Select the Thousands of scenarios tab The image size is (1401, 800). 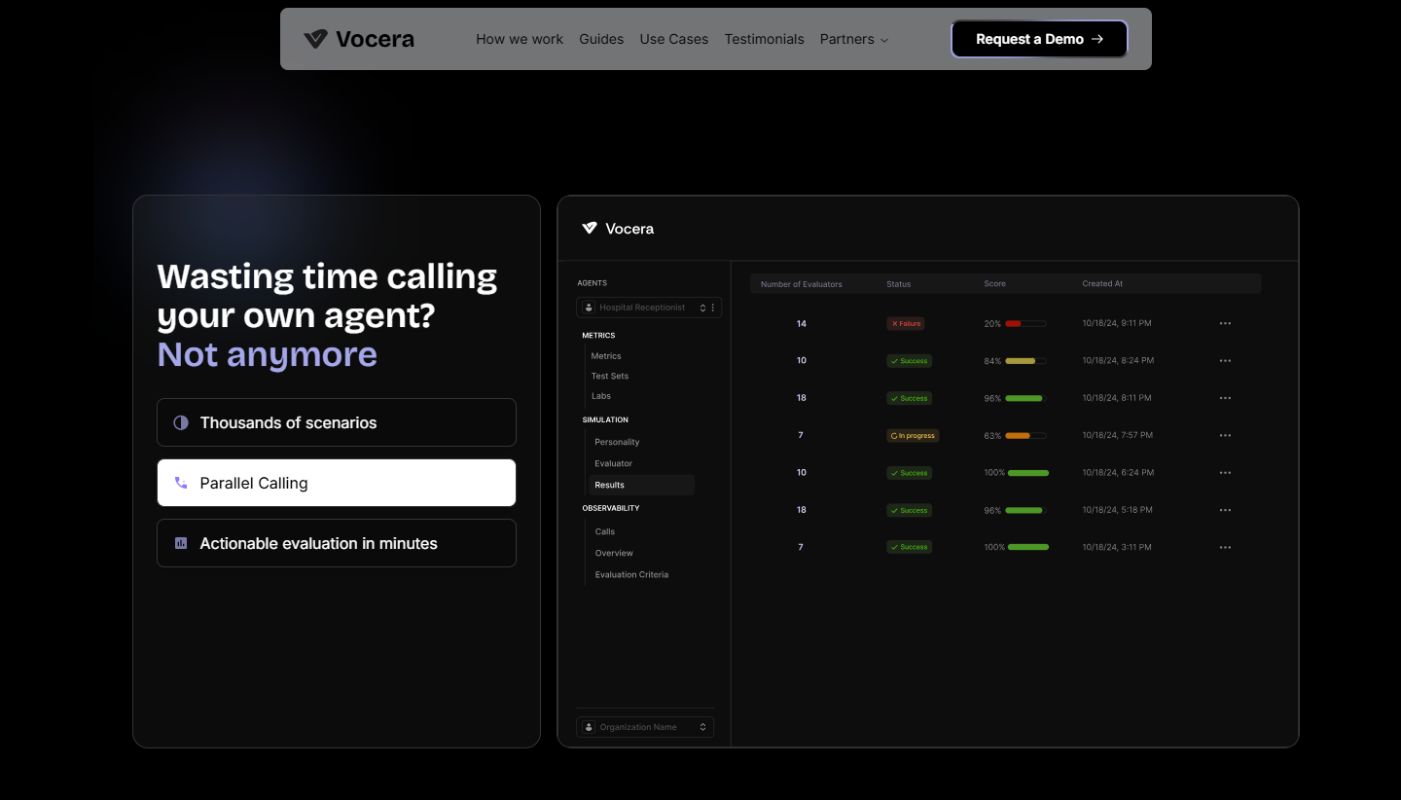point(336,423)
